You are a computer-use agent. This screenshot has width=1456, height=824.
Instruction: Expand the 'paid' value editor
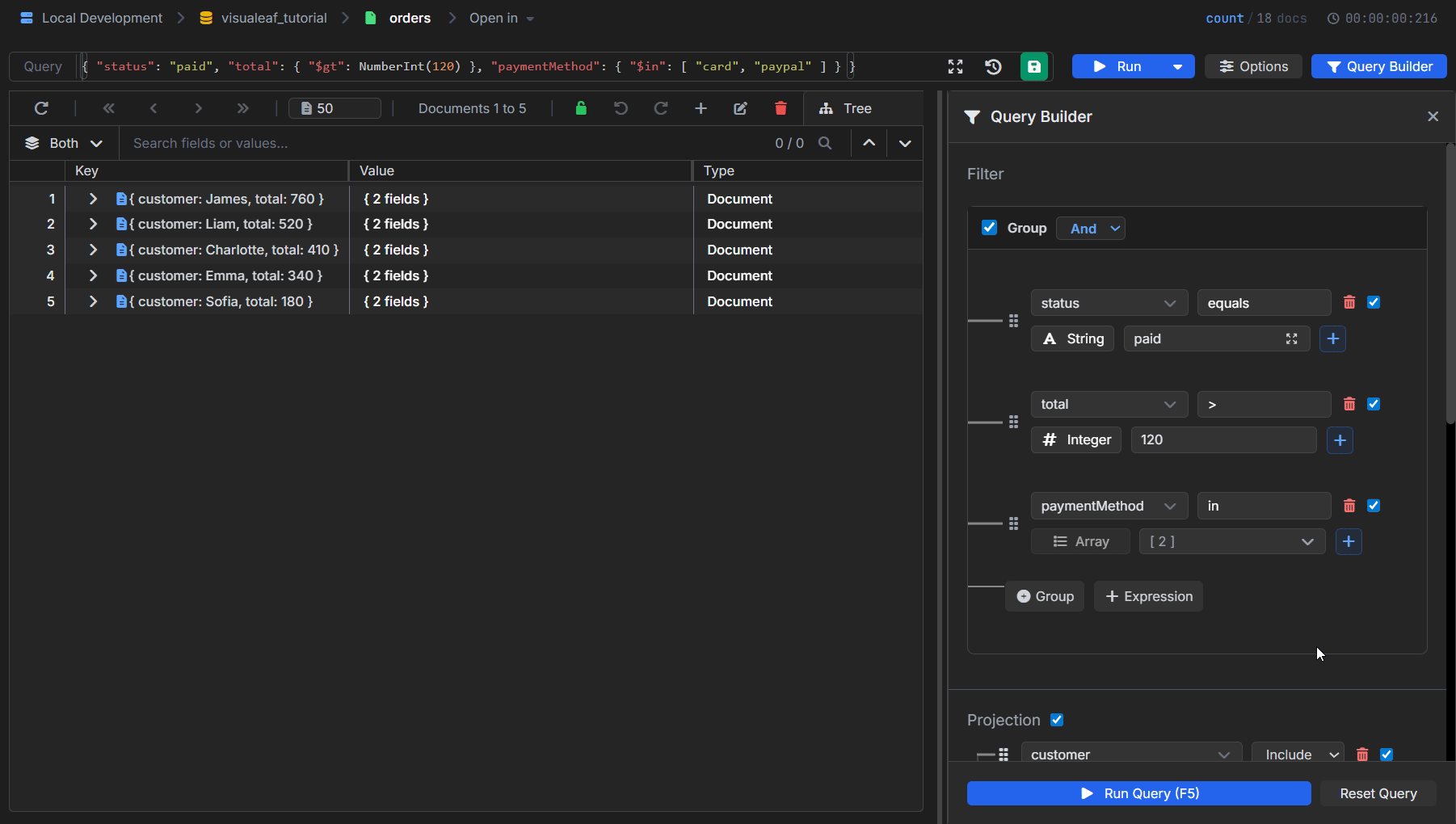(1292, 339)
